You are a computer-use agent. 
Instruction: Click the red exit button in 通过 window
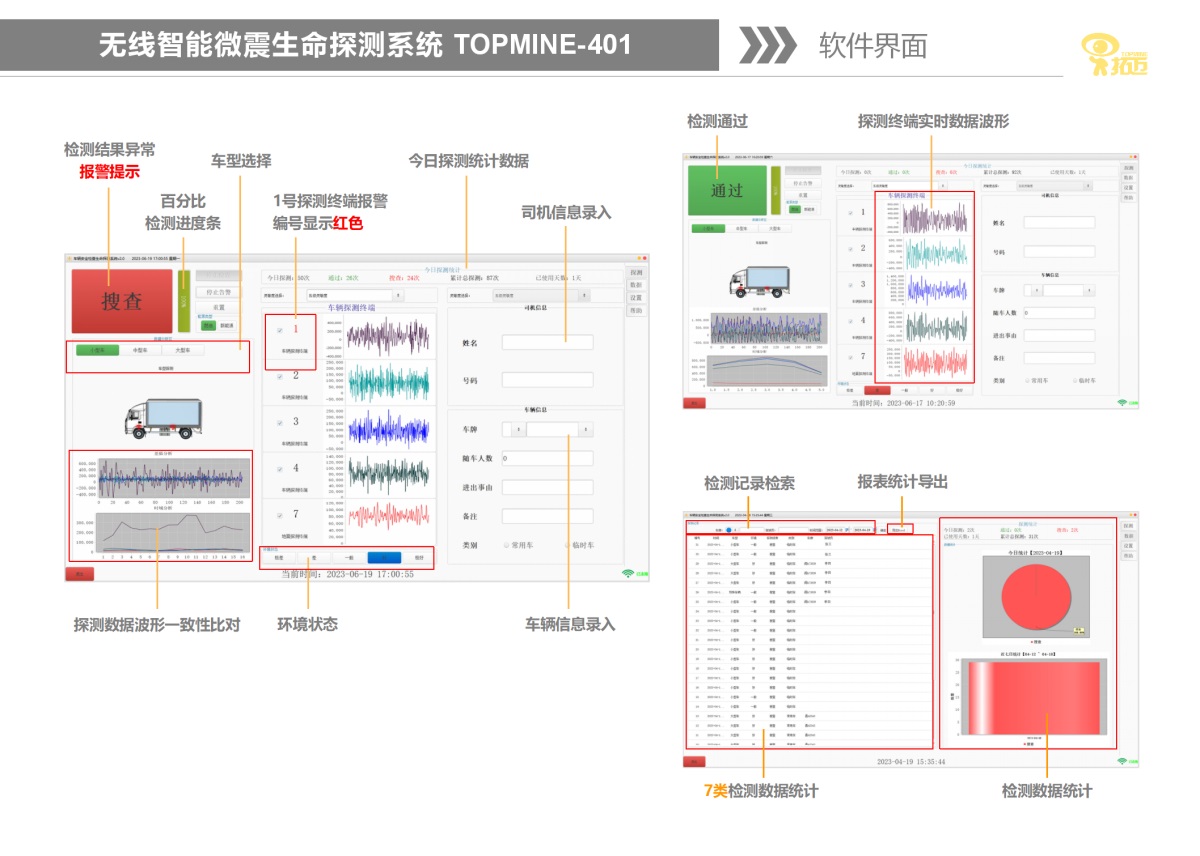pyautogui.click(x=694, y=403)
